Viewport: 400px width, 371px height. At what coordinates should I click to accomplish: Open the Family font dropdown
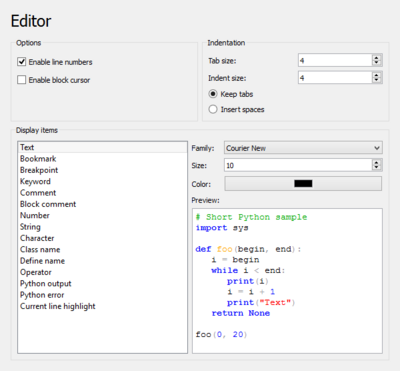click(x=303, y=148)
